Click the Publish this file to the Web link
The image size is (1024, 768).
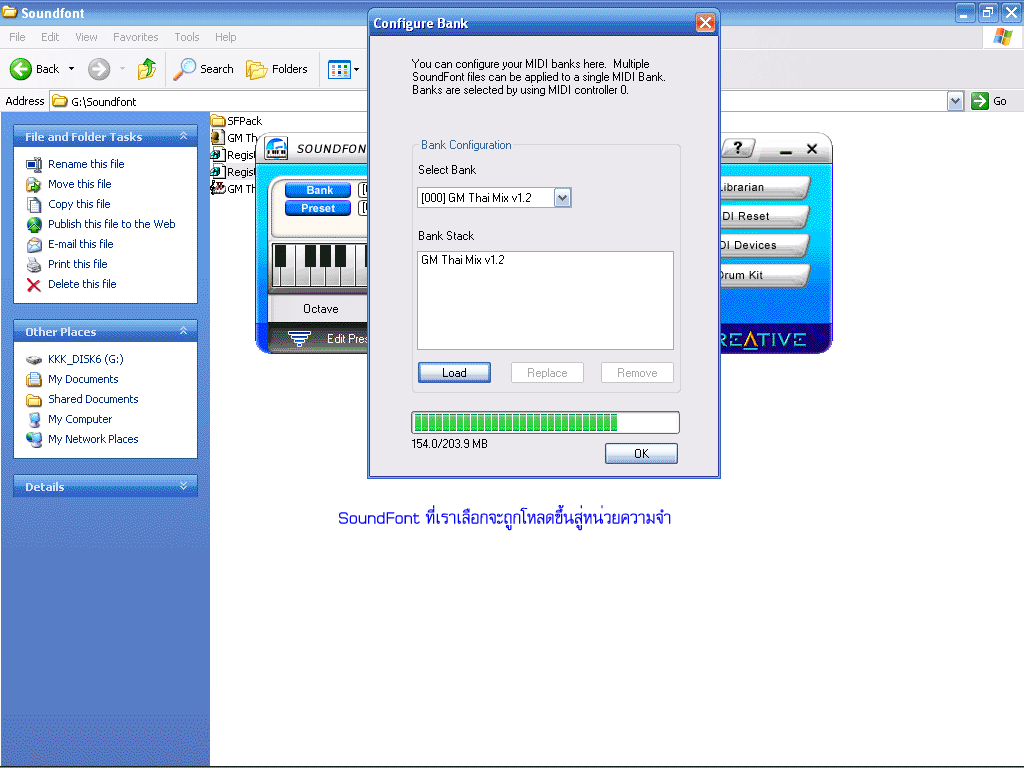pos(112,224)
